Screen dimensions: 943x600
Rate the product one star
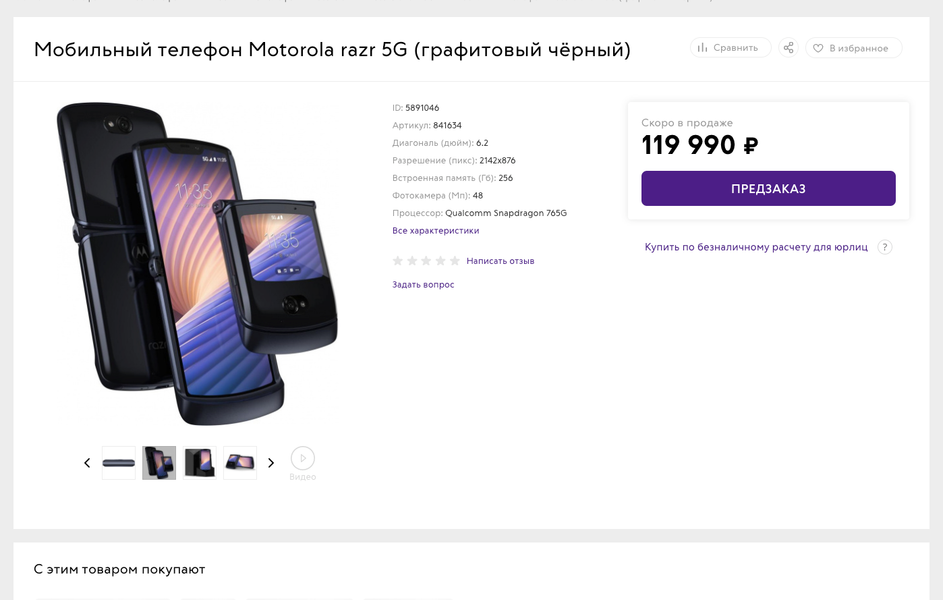point(398,261)
